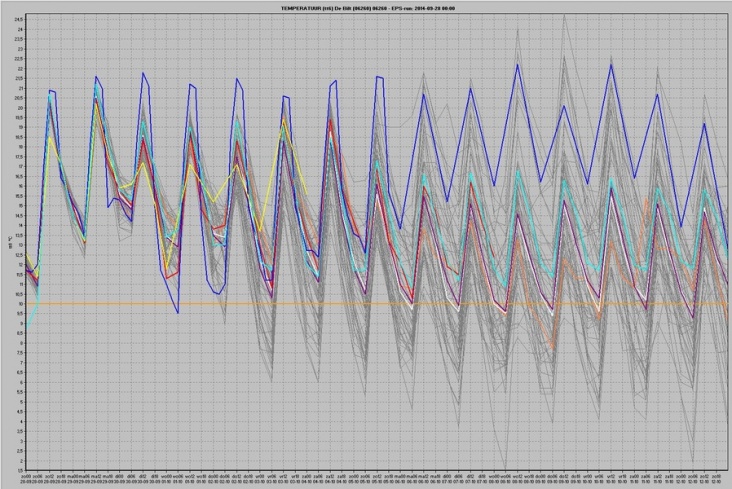Click the last blue peak on the right
Screen dimensions: 732x489
pos(704,124)
